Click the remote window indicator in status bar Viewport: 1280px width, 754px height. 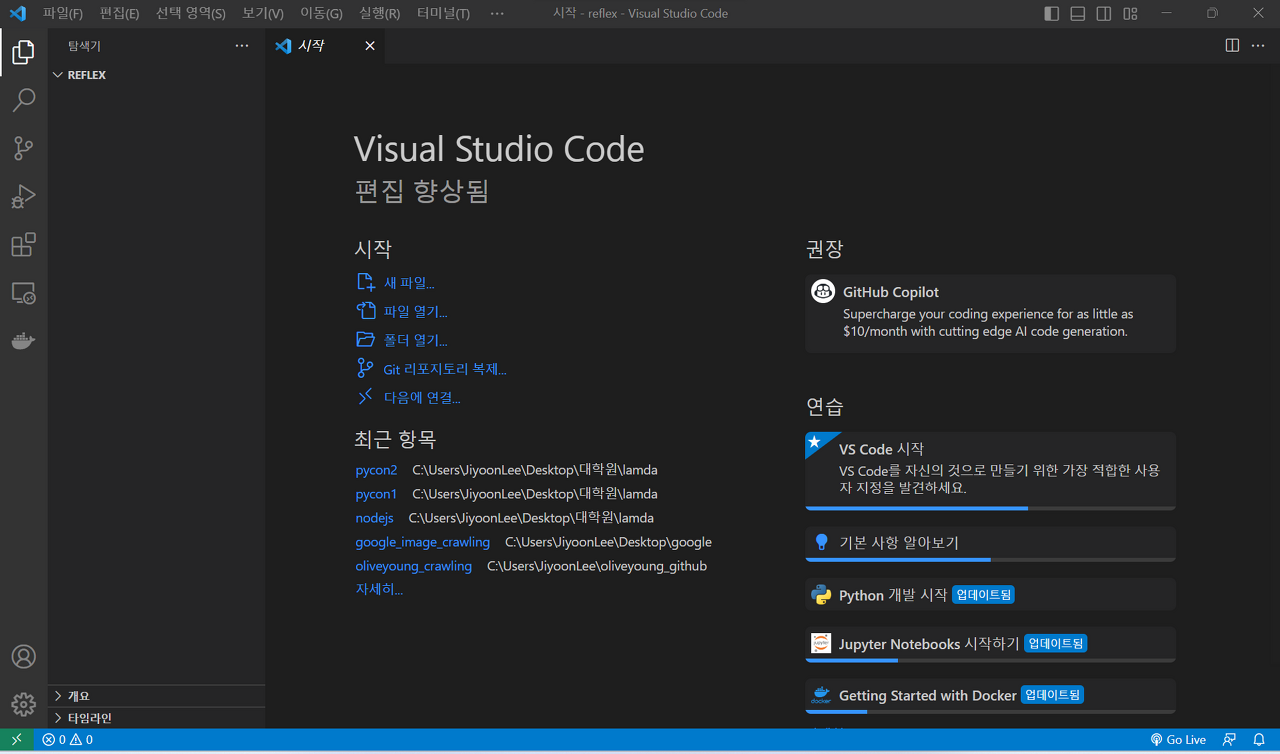tap(17, 740)
